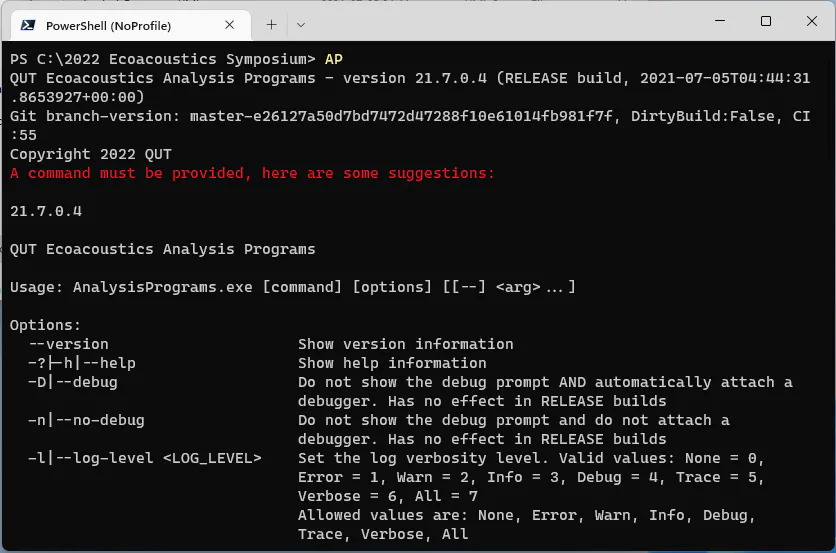
Task: Click the -D|--debug option entry
Action: pyautogui.click(x=73, y=382)
